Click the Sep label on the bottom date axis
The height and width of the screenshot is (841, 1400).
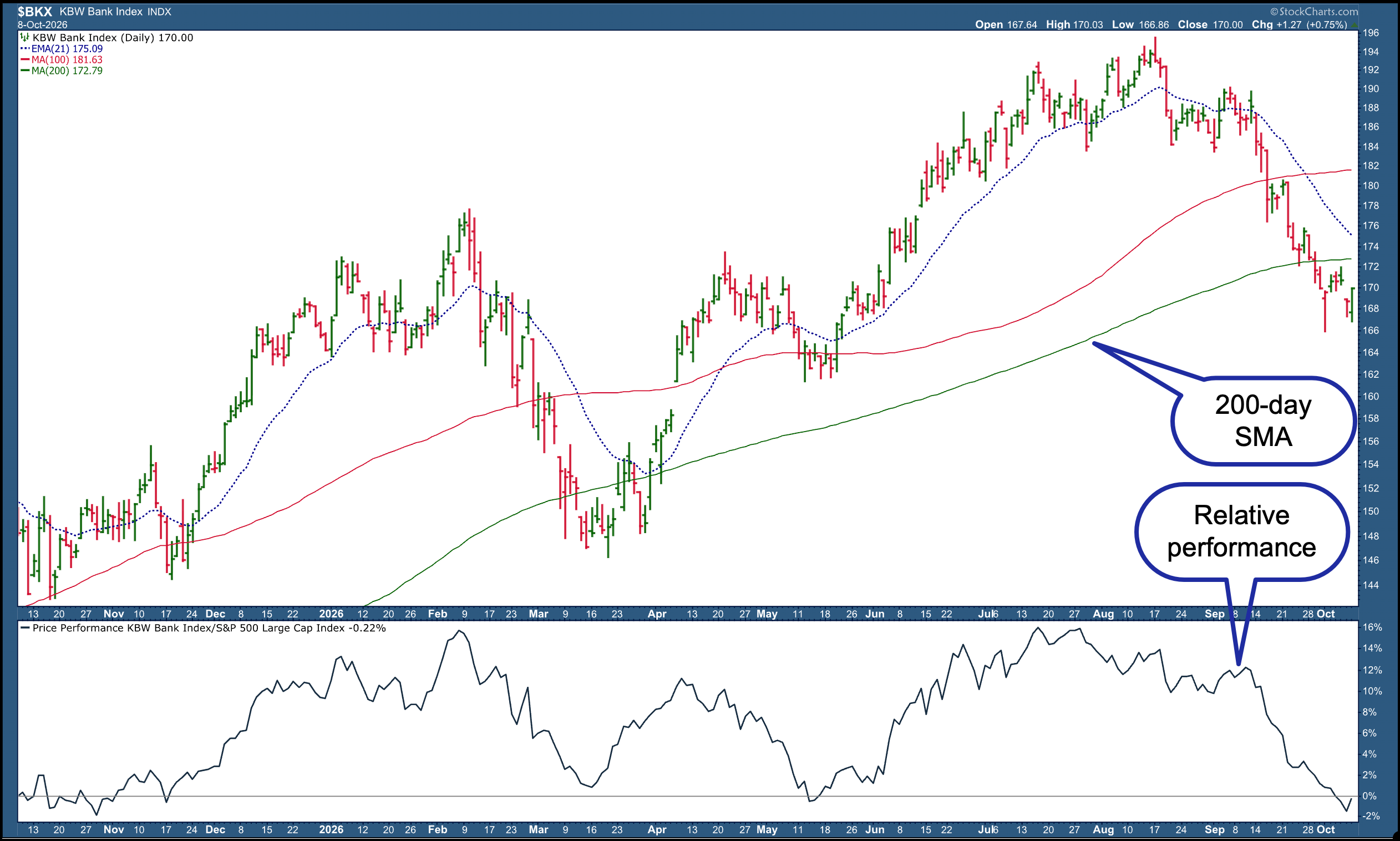[x=1214, y=830]
